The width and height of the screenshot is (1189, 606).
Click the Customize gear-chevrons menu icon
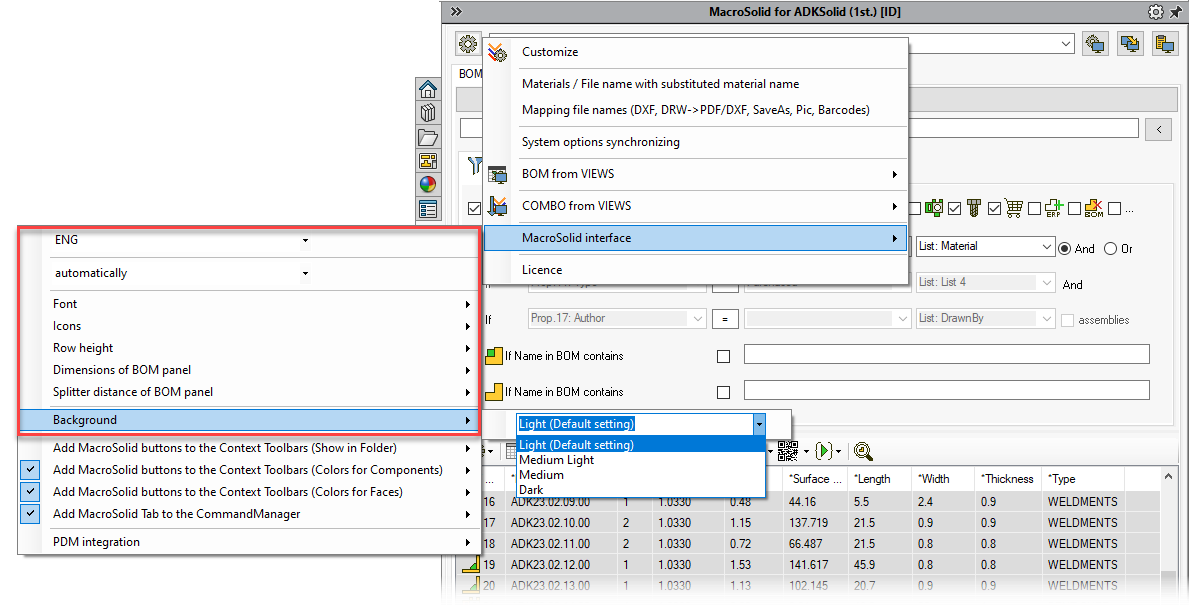pos(497,52)
